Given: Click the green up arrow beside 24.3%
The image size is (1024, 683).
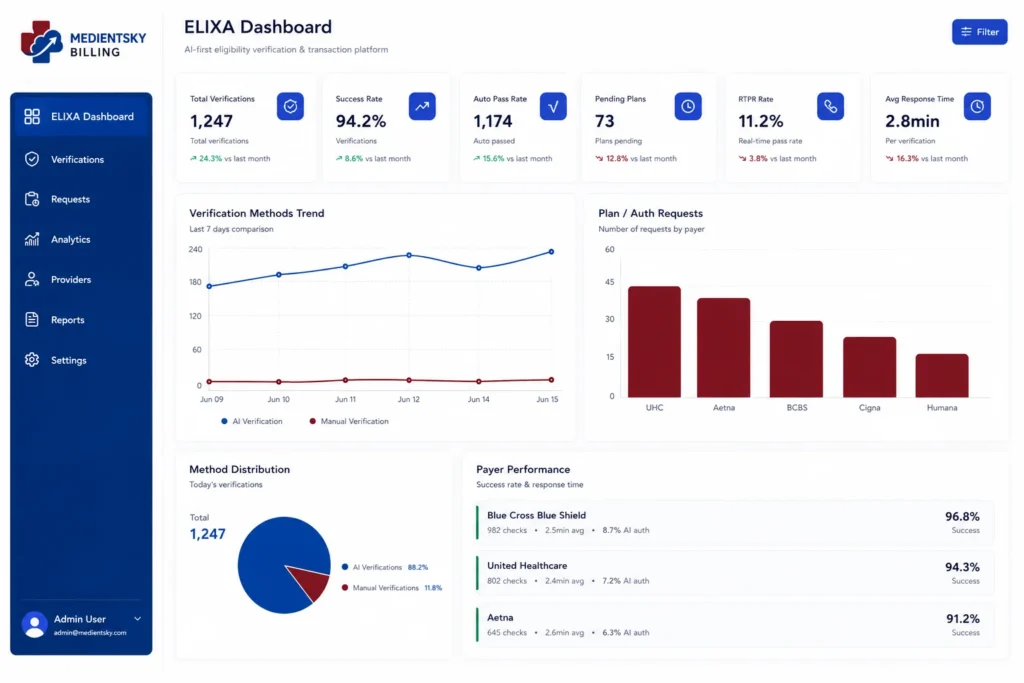Looking at the screenshot, I should pos(193,158).
